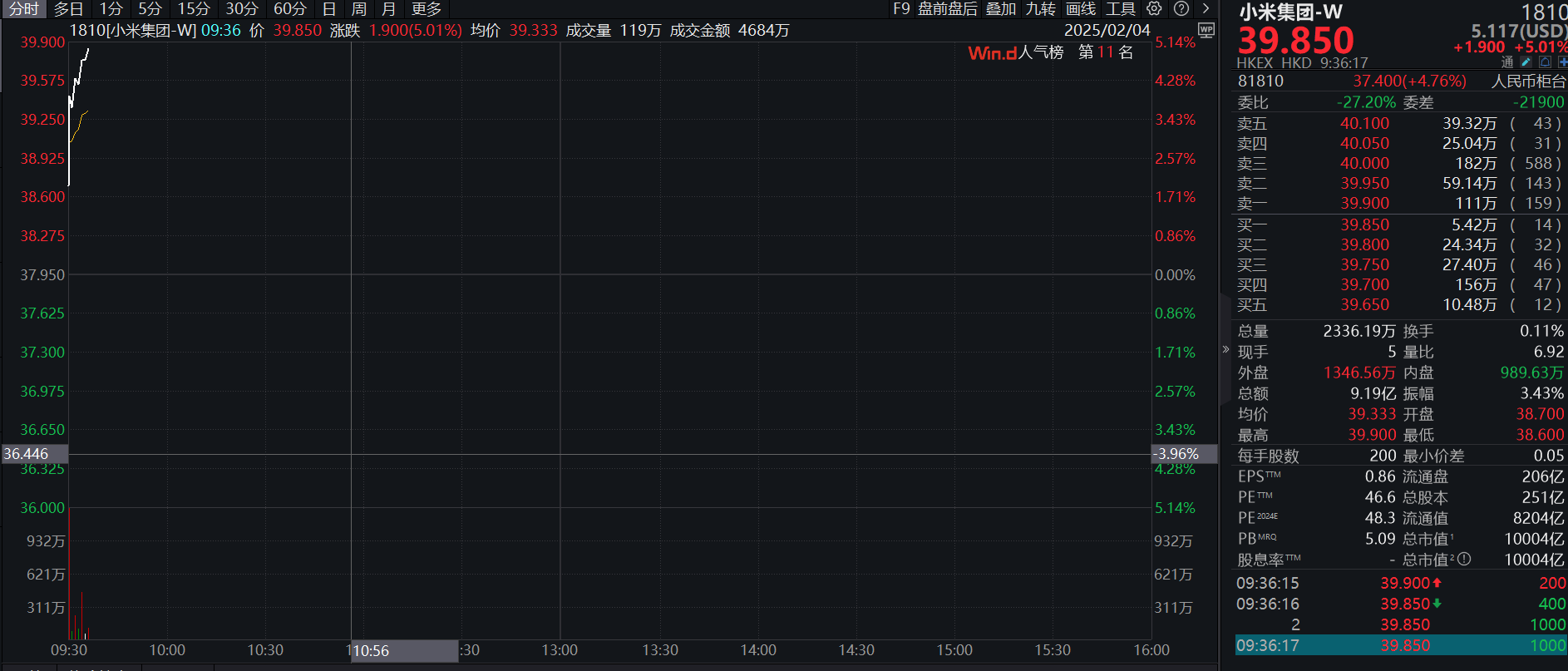Click the 09:36:15 trade tick row
Image resolution: width=1568 pixels, height=671 pixels.
(1401, 583)
